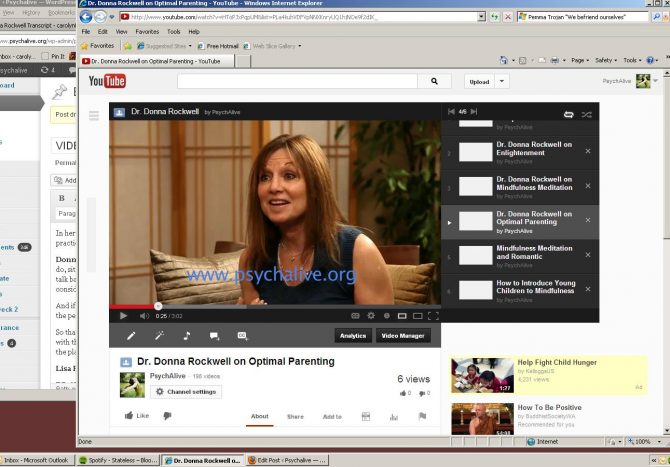The image size is (670, 467).
Task: Click PsychAlive channel name link
Action: 168,376
